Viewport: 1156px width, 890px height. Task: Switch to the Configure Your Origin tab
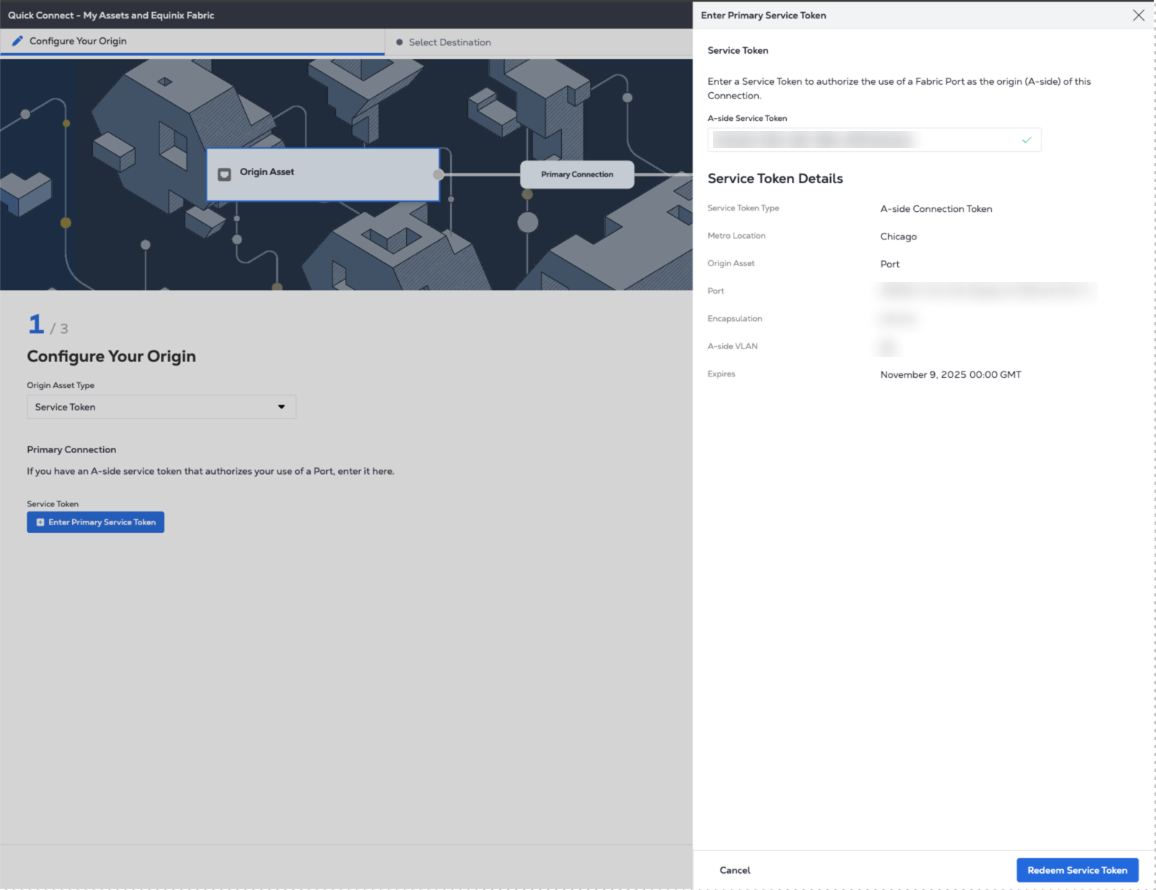point(78,42)
